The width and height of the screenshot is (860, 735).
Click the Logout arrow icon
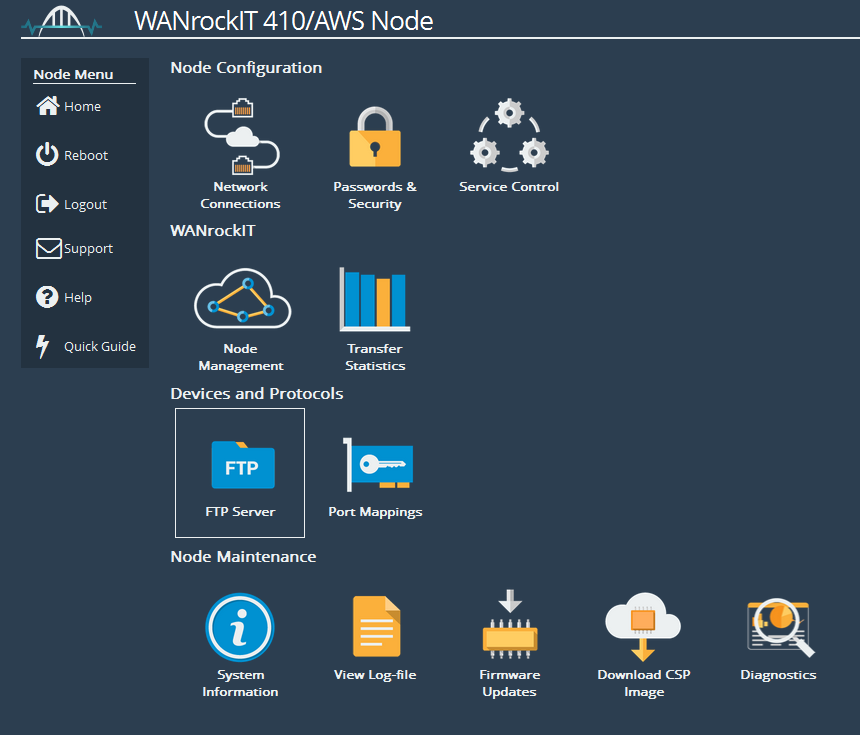[x=47, y=203]
